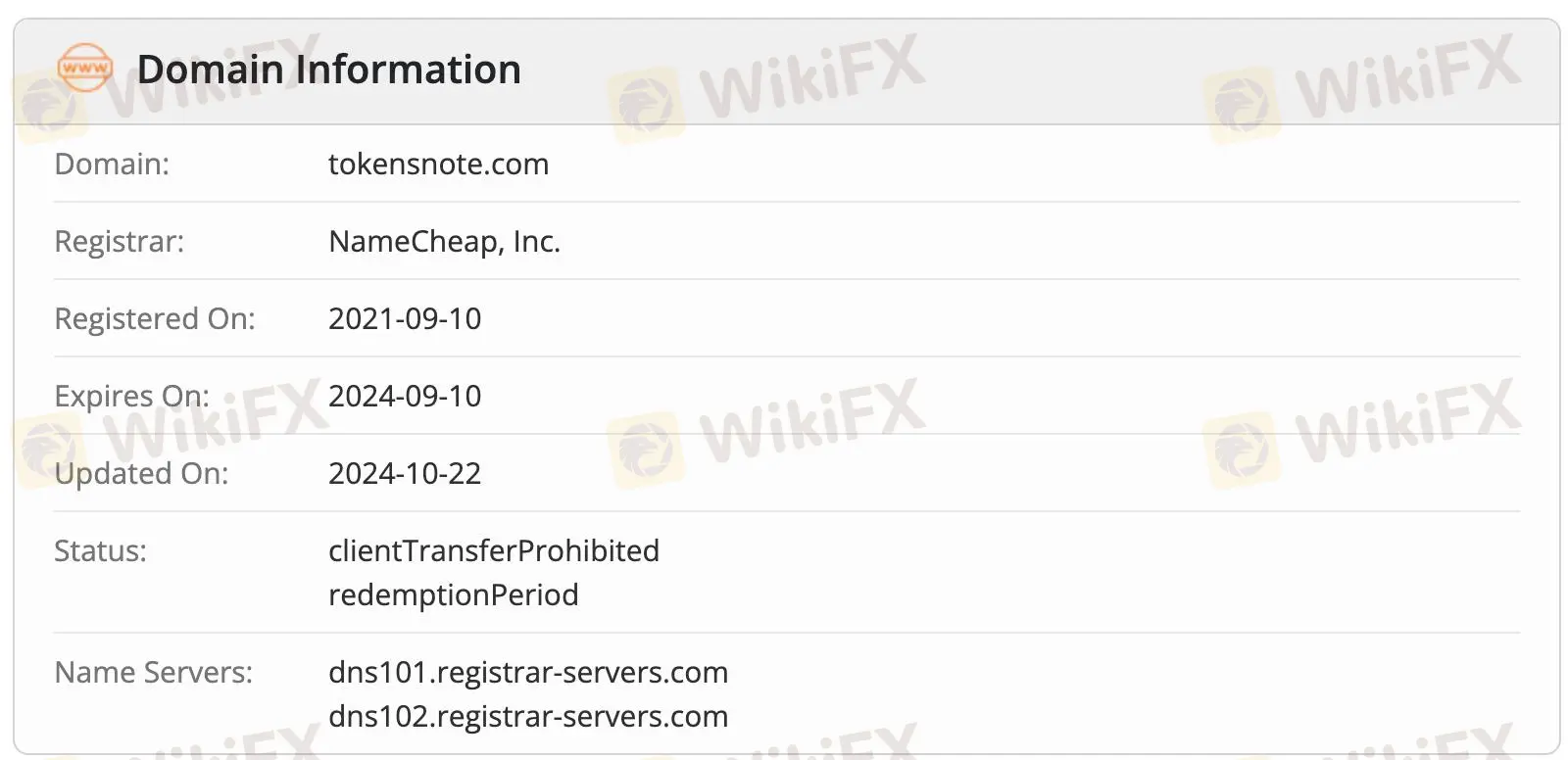Viewport: 1568px width, 760px height.
Task: Click the Name Servers: label
Action: (x=153, y=672)
